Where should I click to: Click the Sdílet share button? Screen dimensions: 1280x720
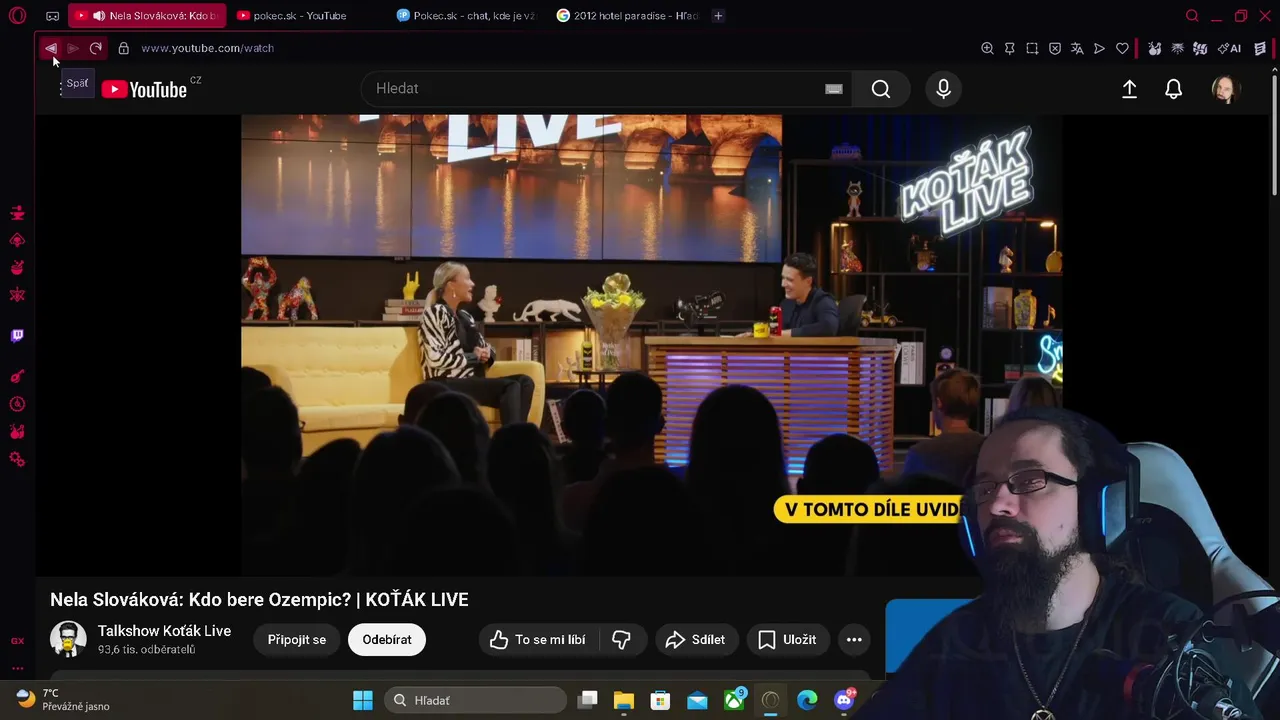[x=695, y=640]
